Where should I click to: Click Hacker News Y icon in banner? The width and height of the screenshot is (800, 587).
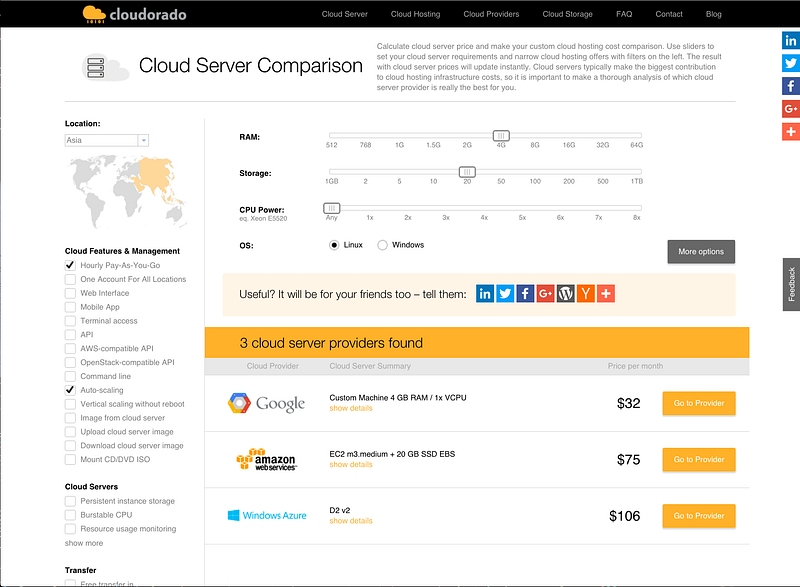pyautogui.click(x=586, y=293)
